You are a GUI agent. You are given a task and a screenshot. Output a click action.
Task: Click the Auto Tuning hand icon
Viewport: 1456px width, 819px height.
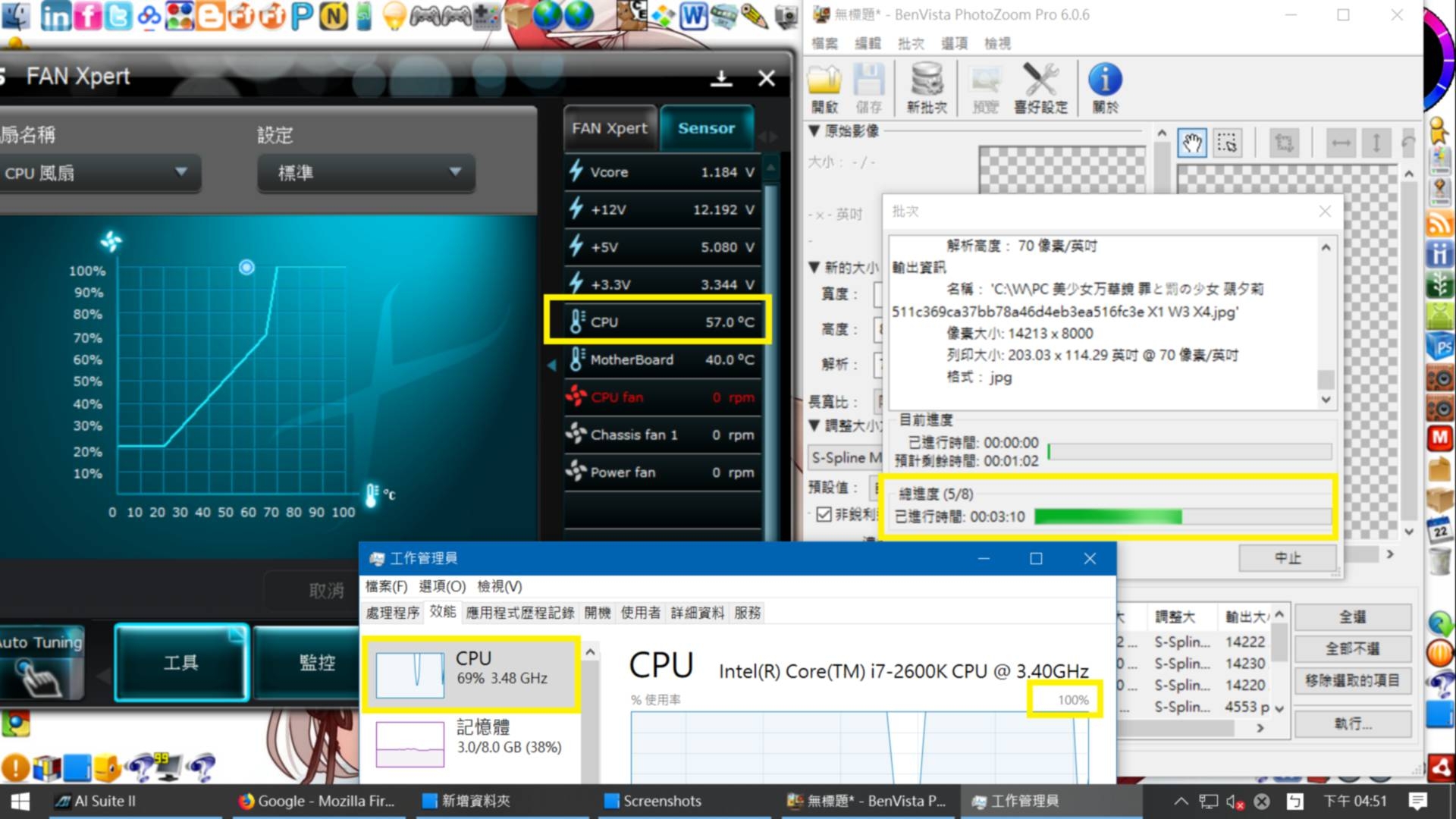point(39,675)
